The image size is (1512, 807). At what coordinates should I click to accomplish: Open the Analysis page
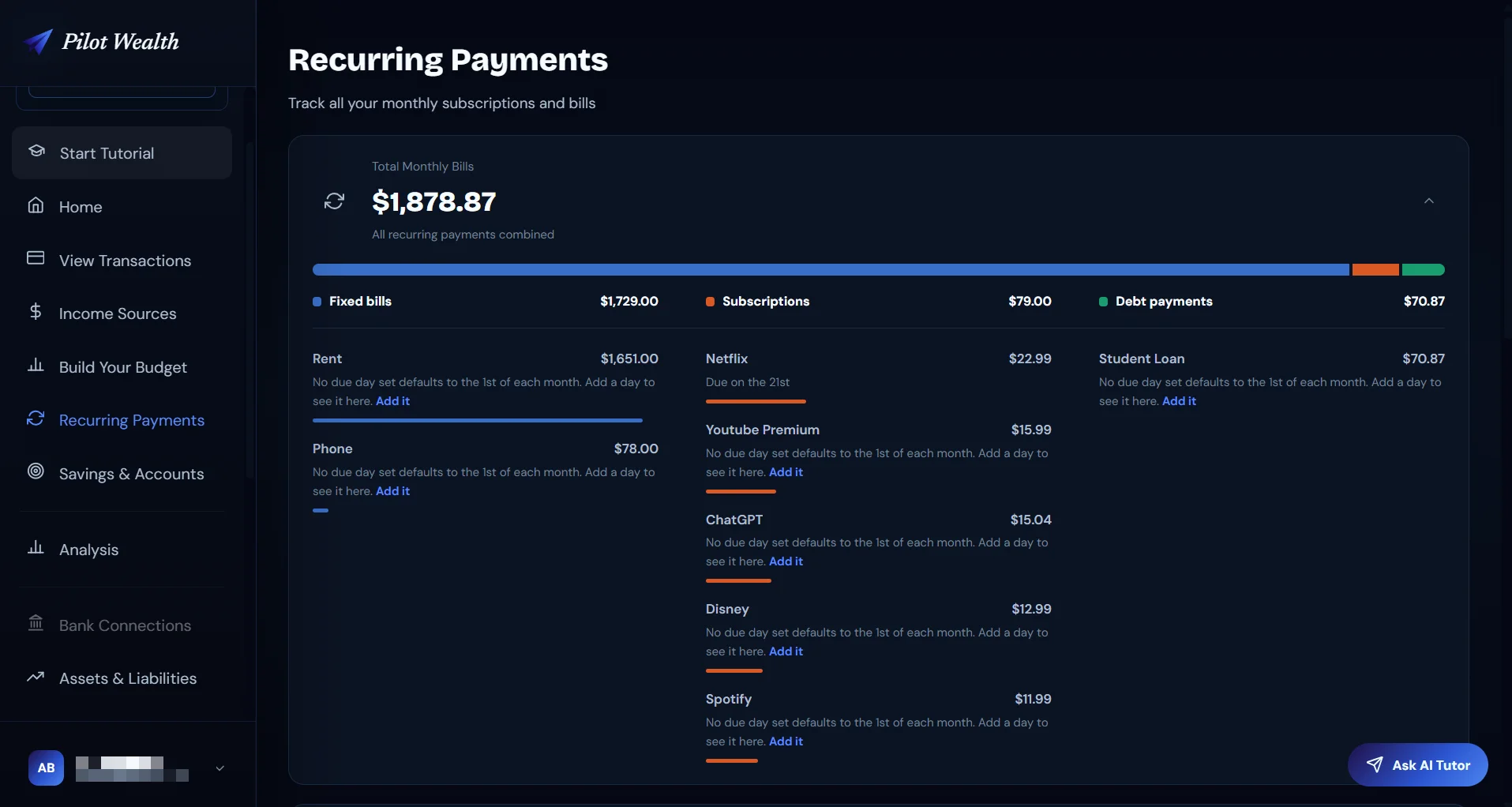[122, 550]
